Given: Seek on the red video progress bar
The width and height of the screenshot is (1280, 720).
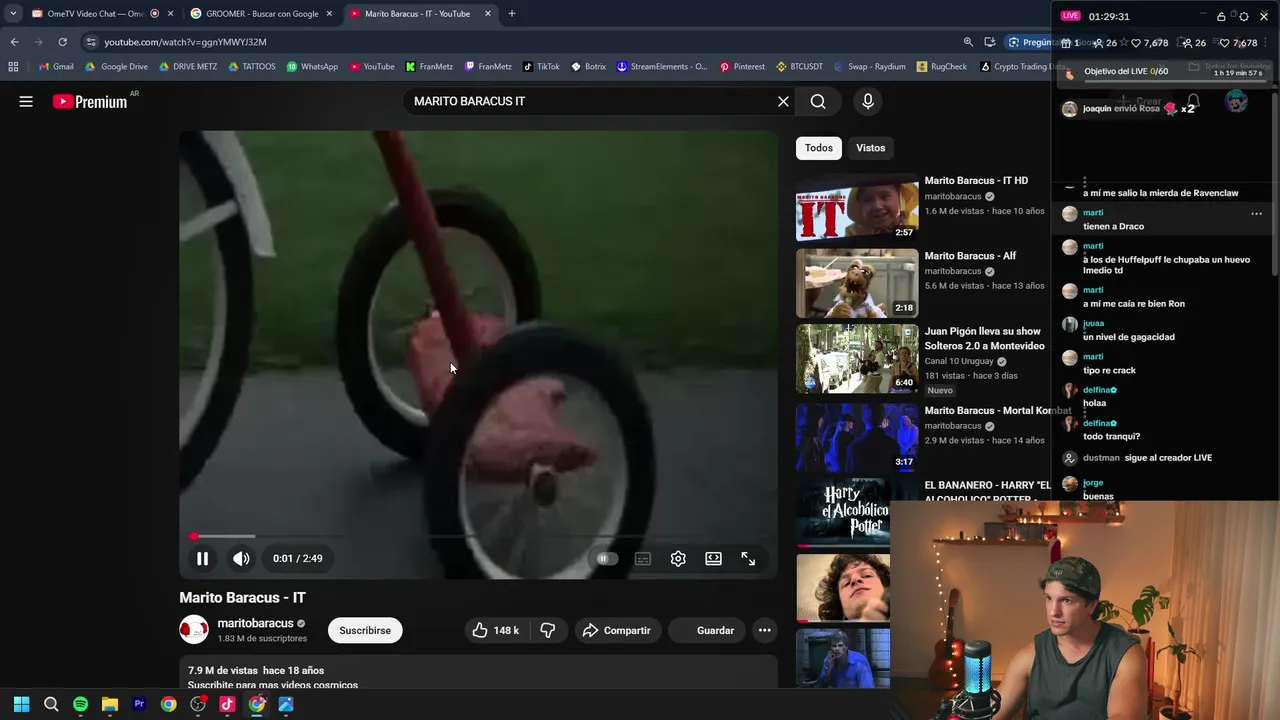Looking at the screenshot, I should click(478, 537).
